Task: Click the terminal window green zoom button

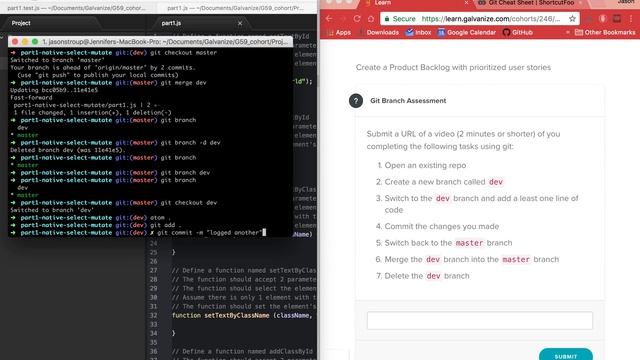Action: [35, 42]
